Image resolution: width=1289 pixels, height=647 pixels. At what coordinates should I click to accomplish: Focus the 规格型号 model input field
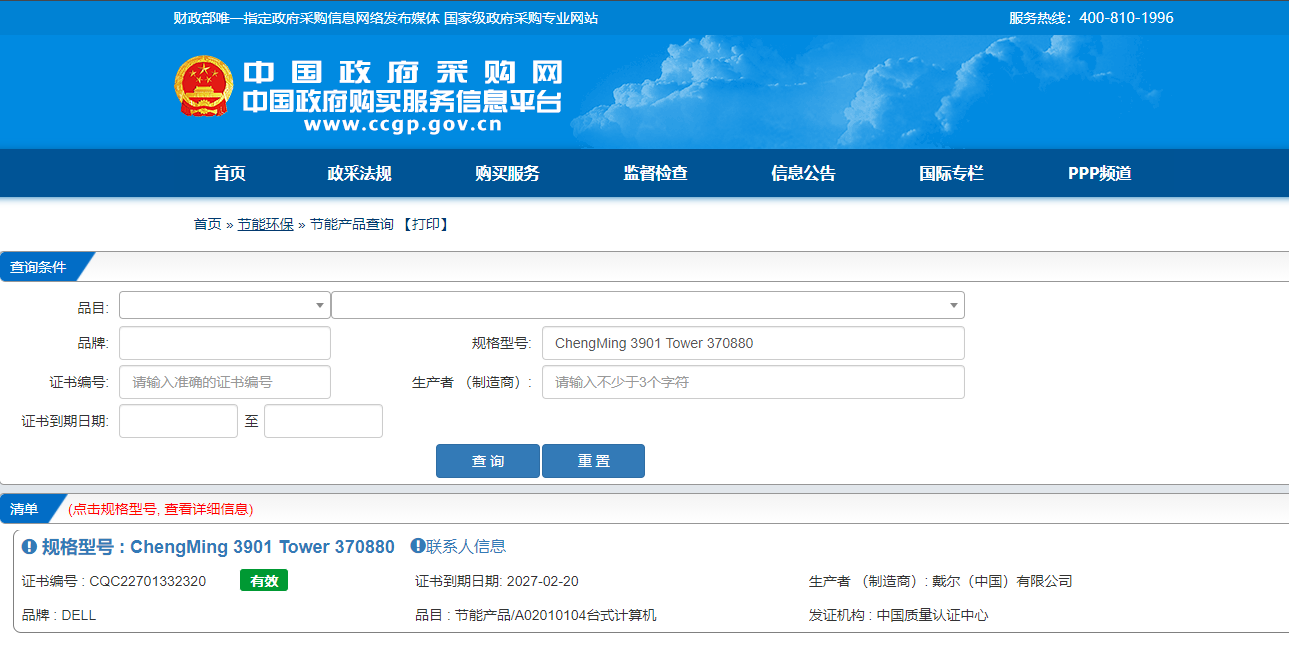tap(753, 343)
